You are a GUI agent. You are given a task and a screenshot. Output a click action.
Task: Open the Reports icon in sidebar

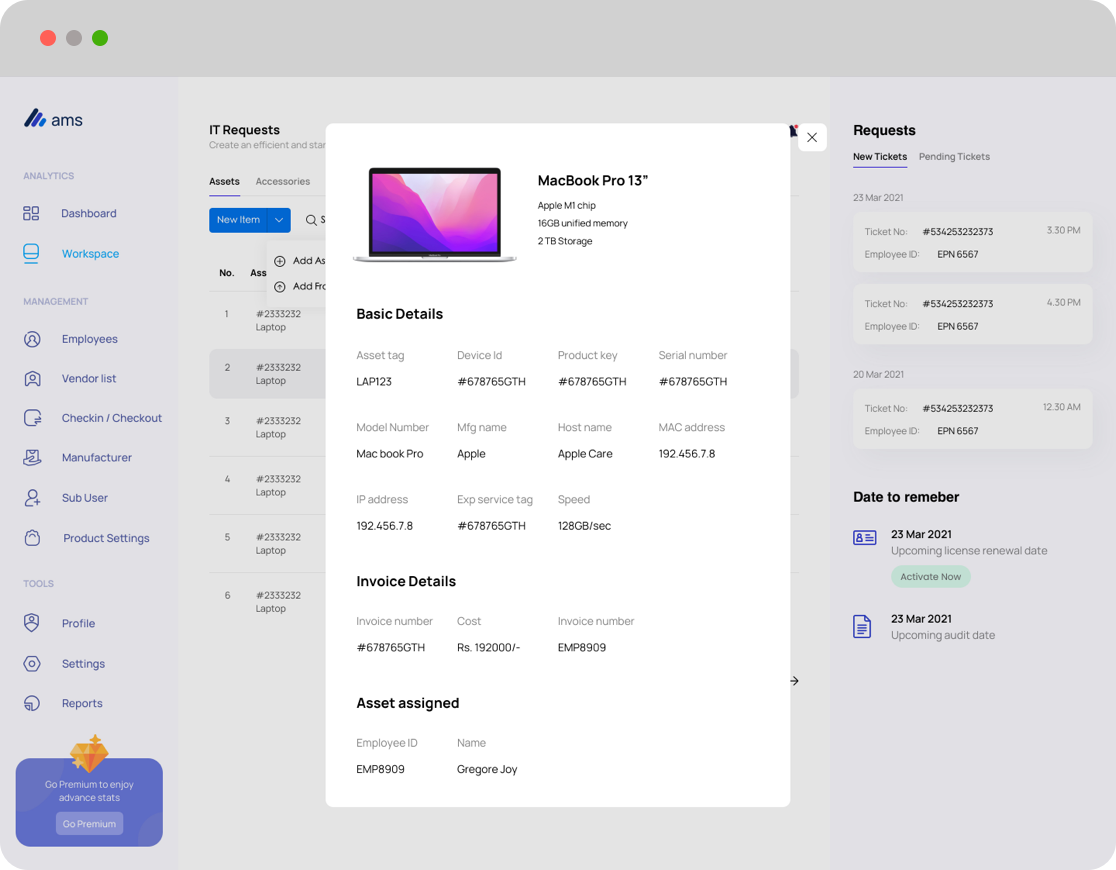click(x=32, y=704)
